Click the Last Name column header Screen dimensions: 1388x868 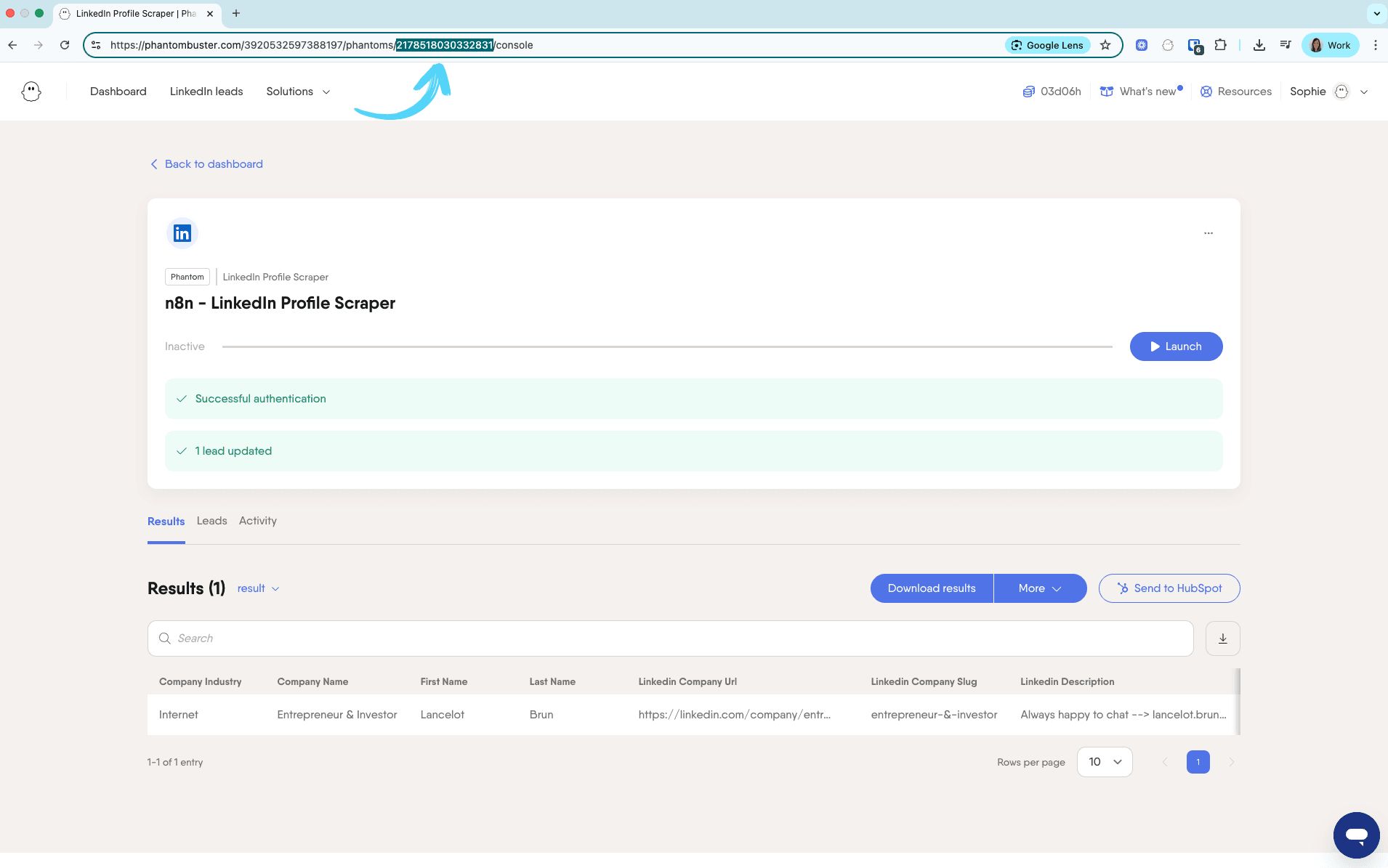[x=552, y=681]
